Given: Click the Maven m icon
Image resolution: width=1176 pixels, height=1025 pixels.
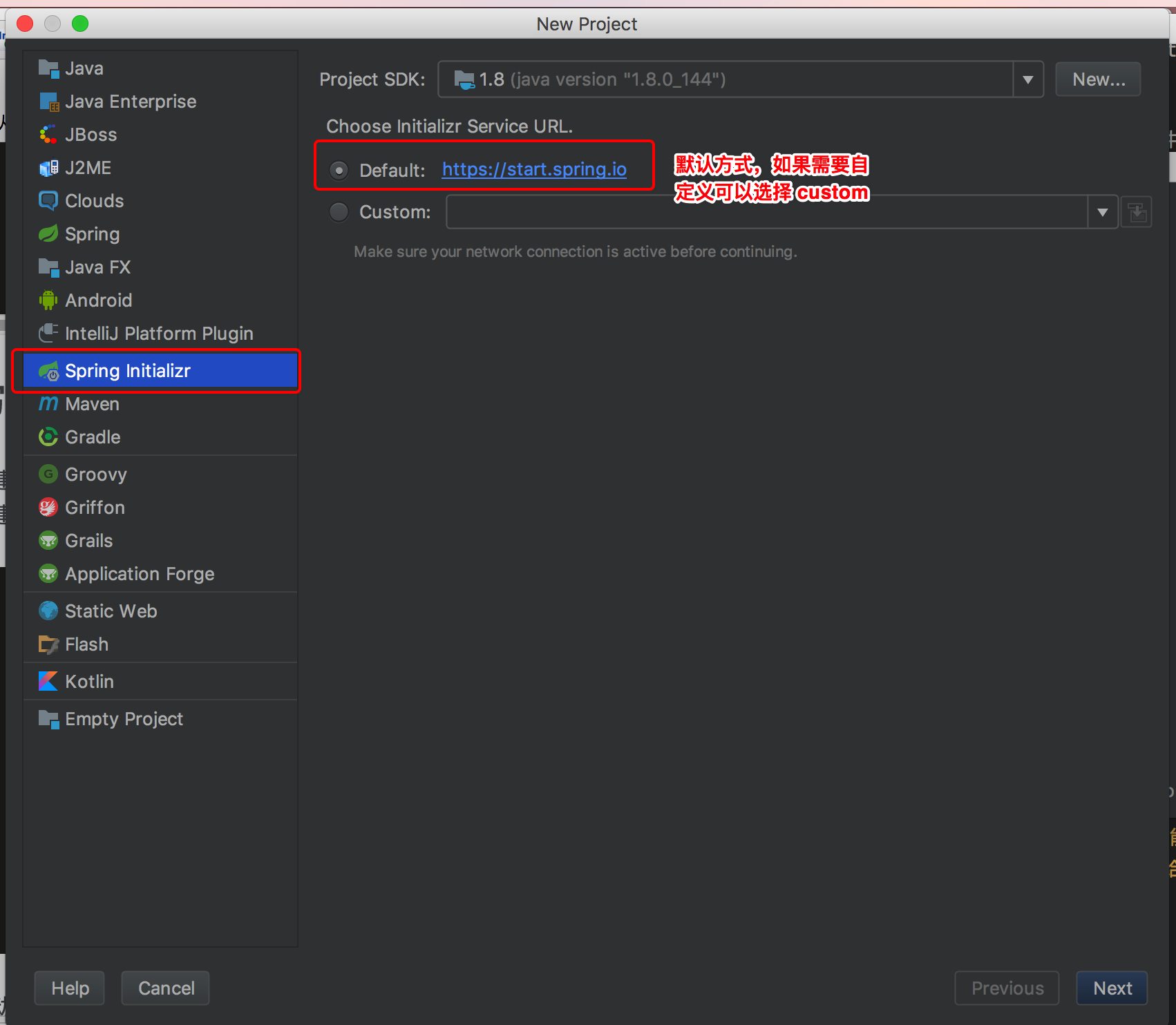Looking at the screenshot, I should [48, 404].
